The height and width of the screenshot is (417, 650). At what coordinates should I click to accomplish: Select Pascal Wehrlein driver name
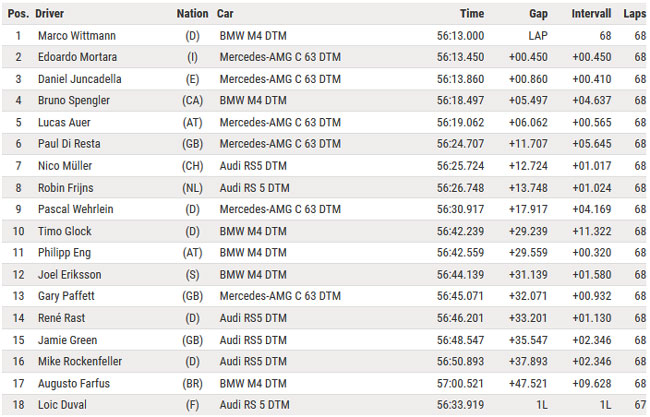[75, 209]
